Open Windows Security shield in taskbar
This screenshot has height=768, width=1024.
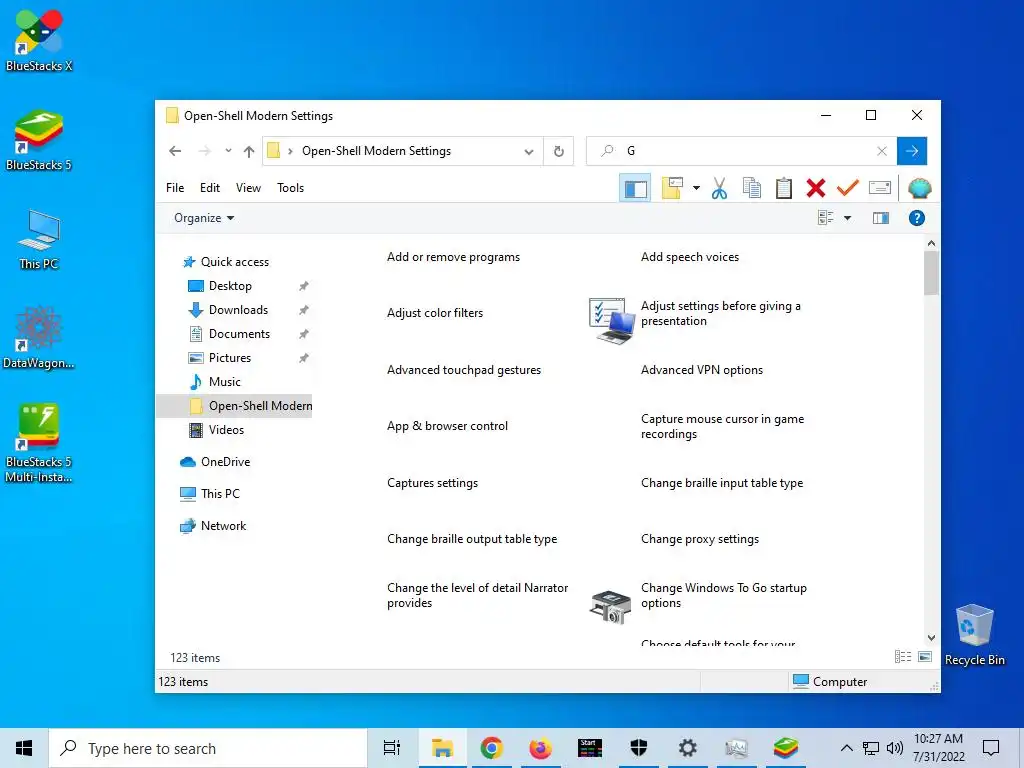coord(638,748)
